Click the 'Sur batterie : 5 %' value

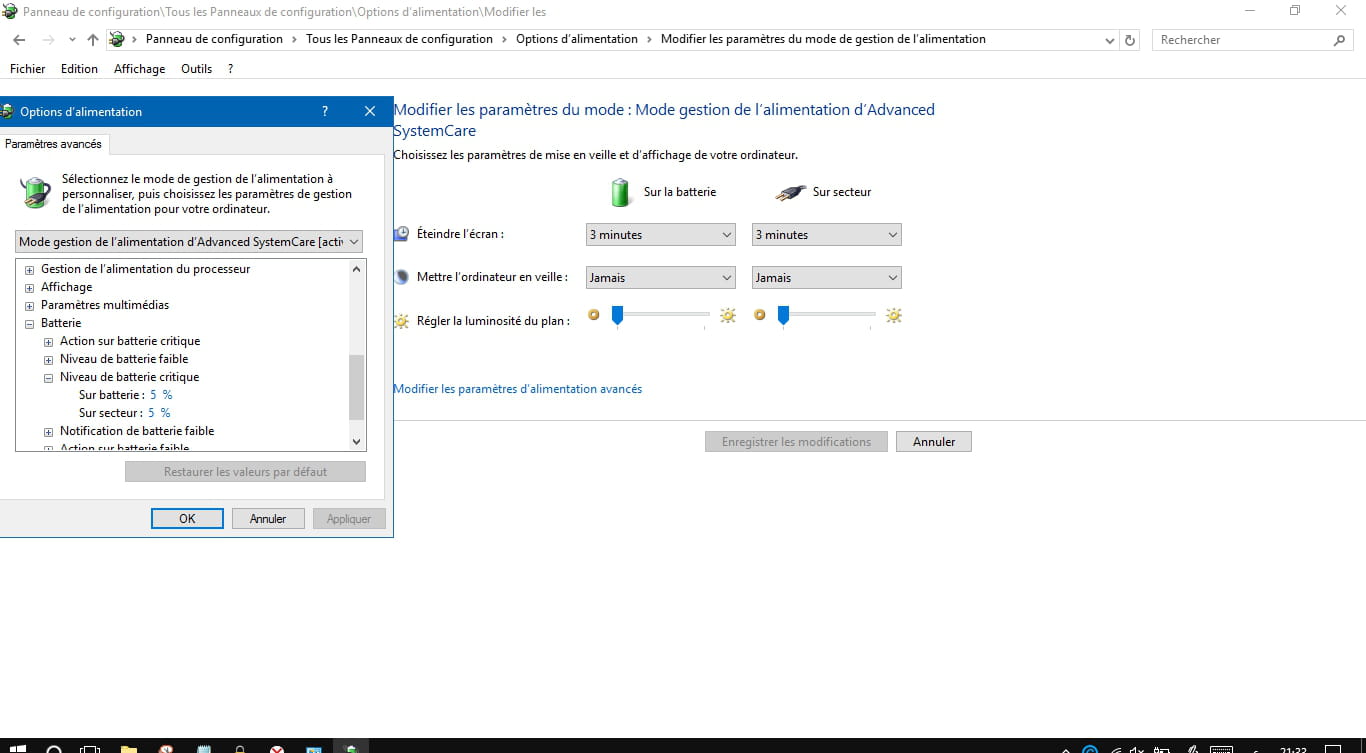click(161, 396)
